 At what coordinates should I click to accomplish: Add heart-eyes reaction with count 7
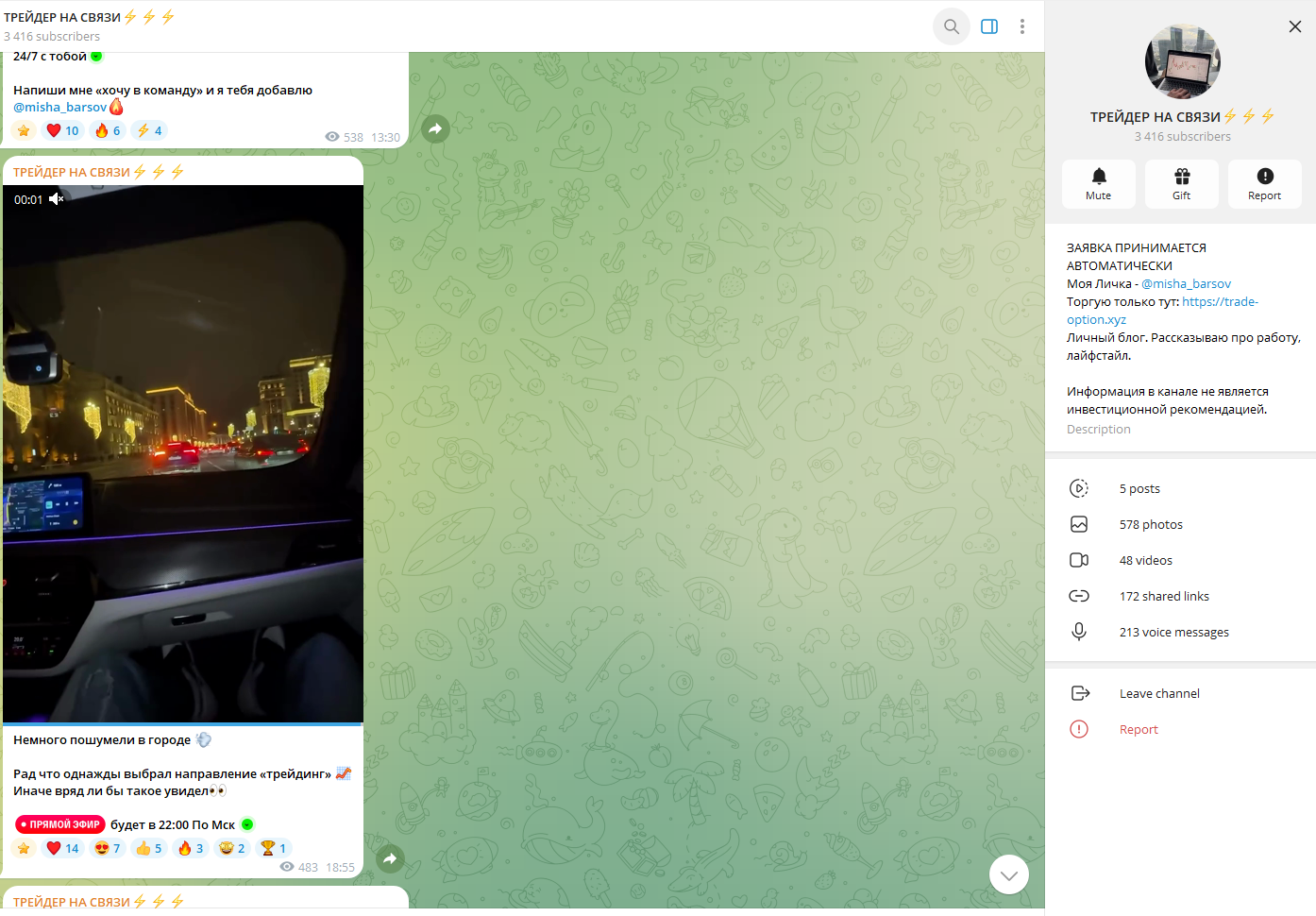click(x=108, y=848)
